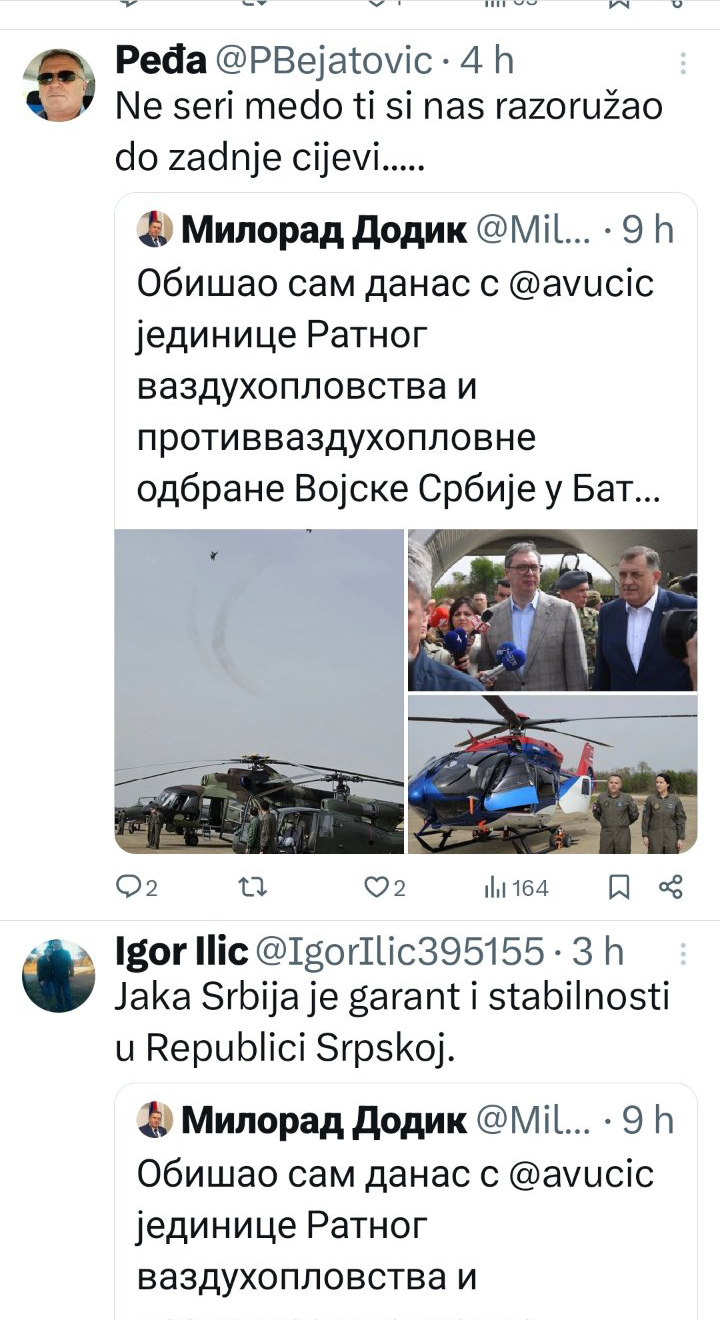This screenshot has height=1320, width=720.
Task: Open Милорад Додик name in second quoted tweet
Action: coord(324,1120)
